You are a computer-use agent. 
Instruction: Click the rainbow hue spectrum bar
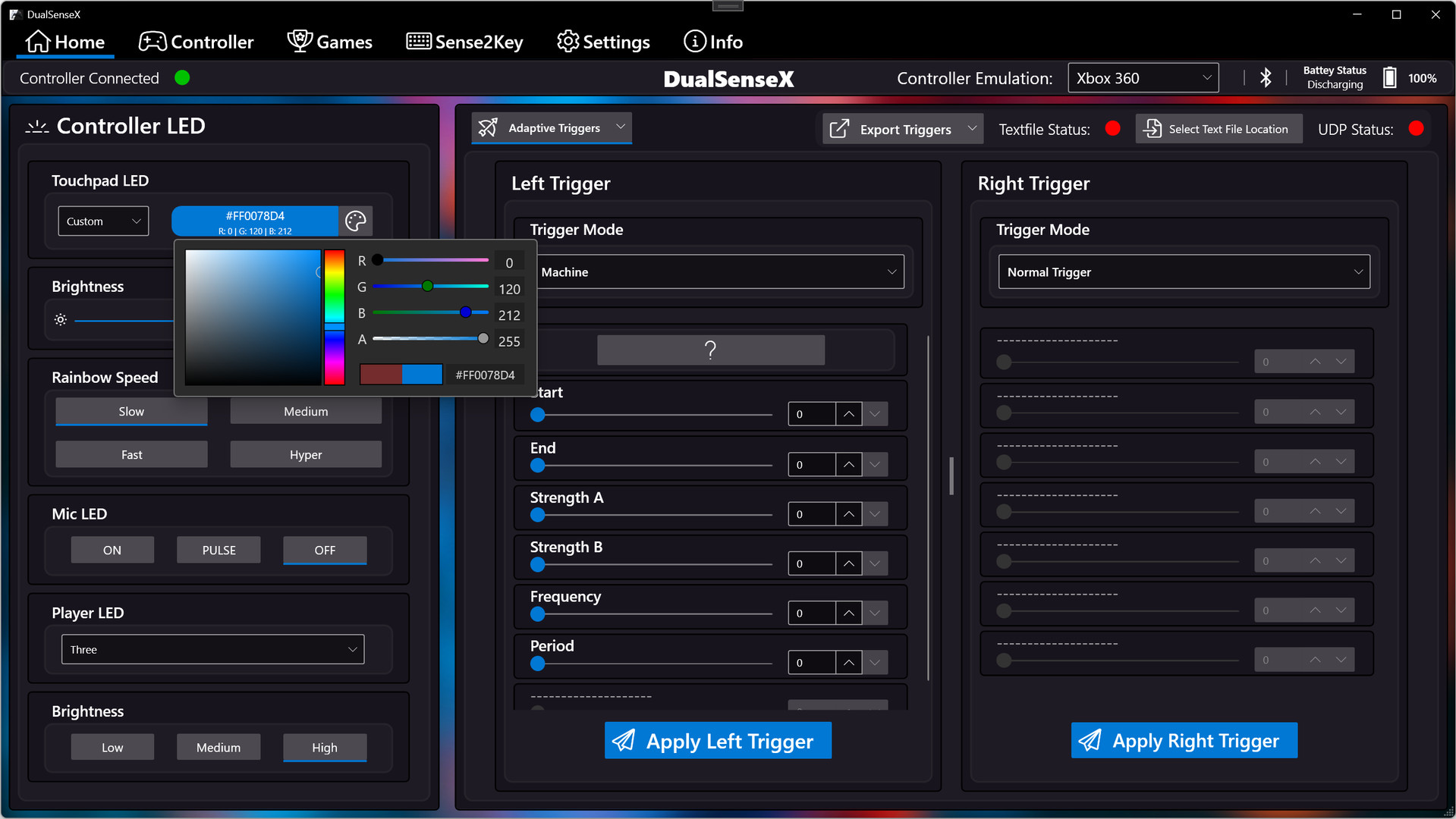pos(335,317)
